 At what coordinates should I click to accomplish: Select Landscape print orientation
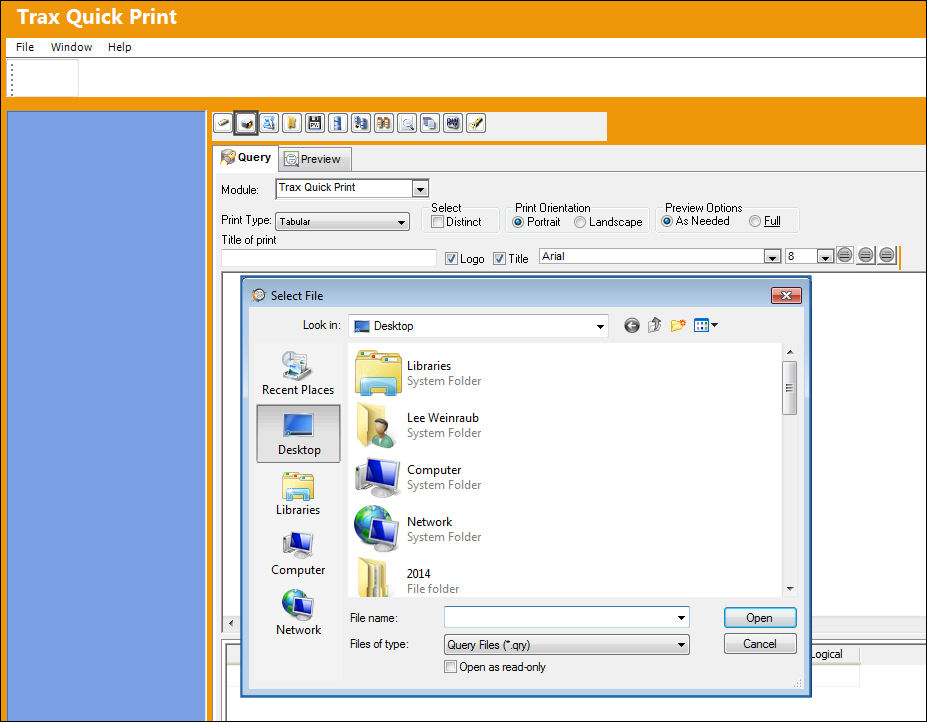pos(580,222)
